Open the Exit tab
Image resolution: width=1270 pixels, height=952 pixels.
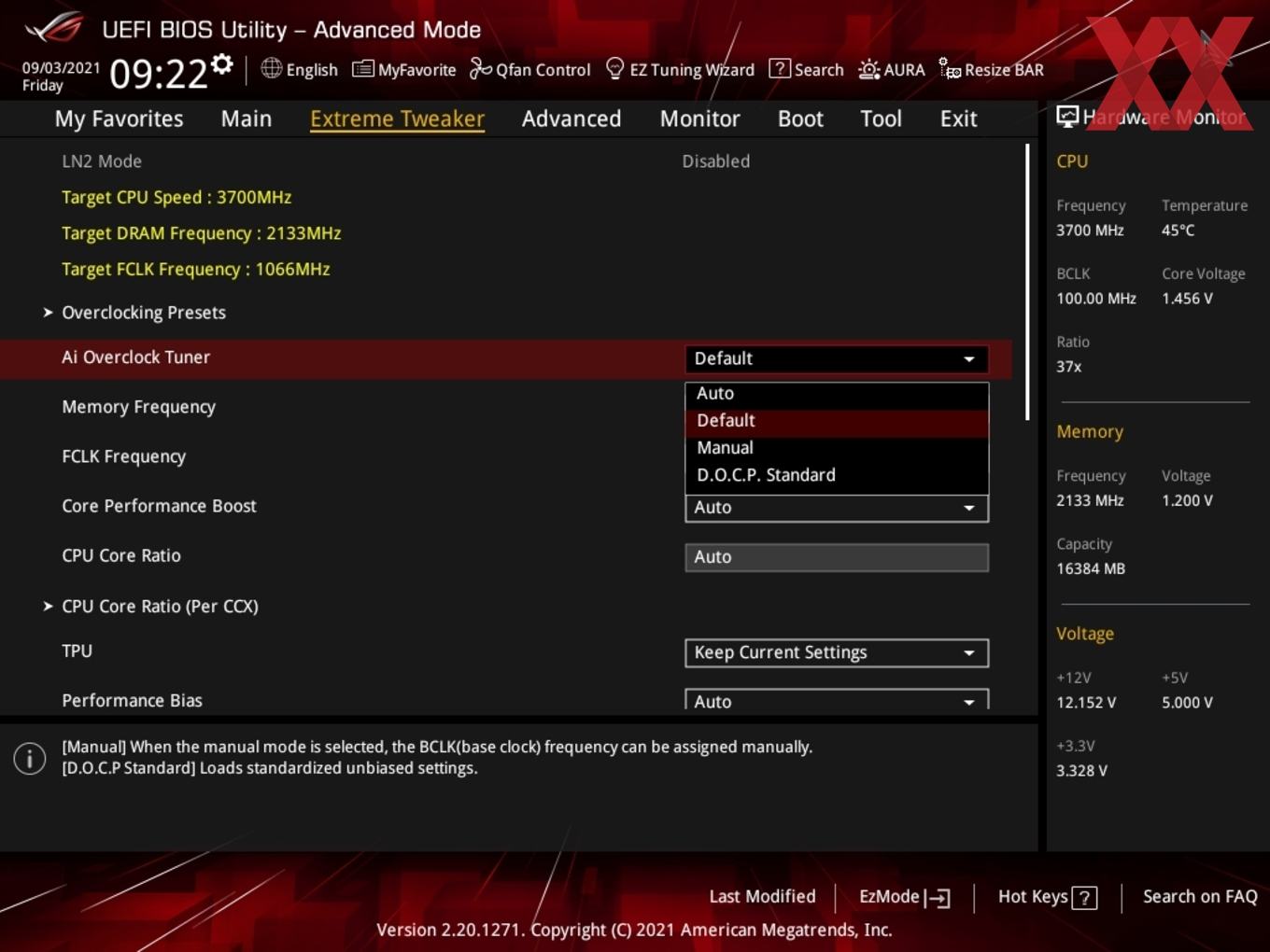958,119
